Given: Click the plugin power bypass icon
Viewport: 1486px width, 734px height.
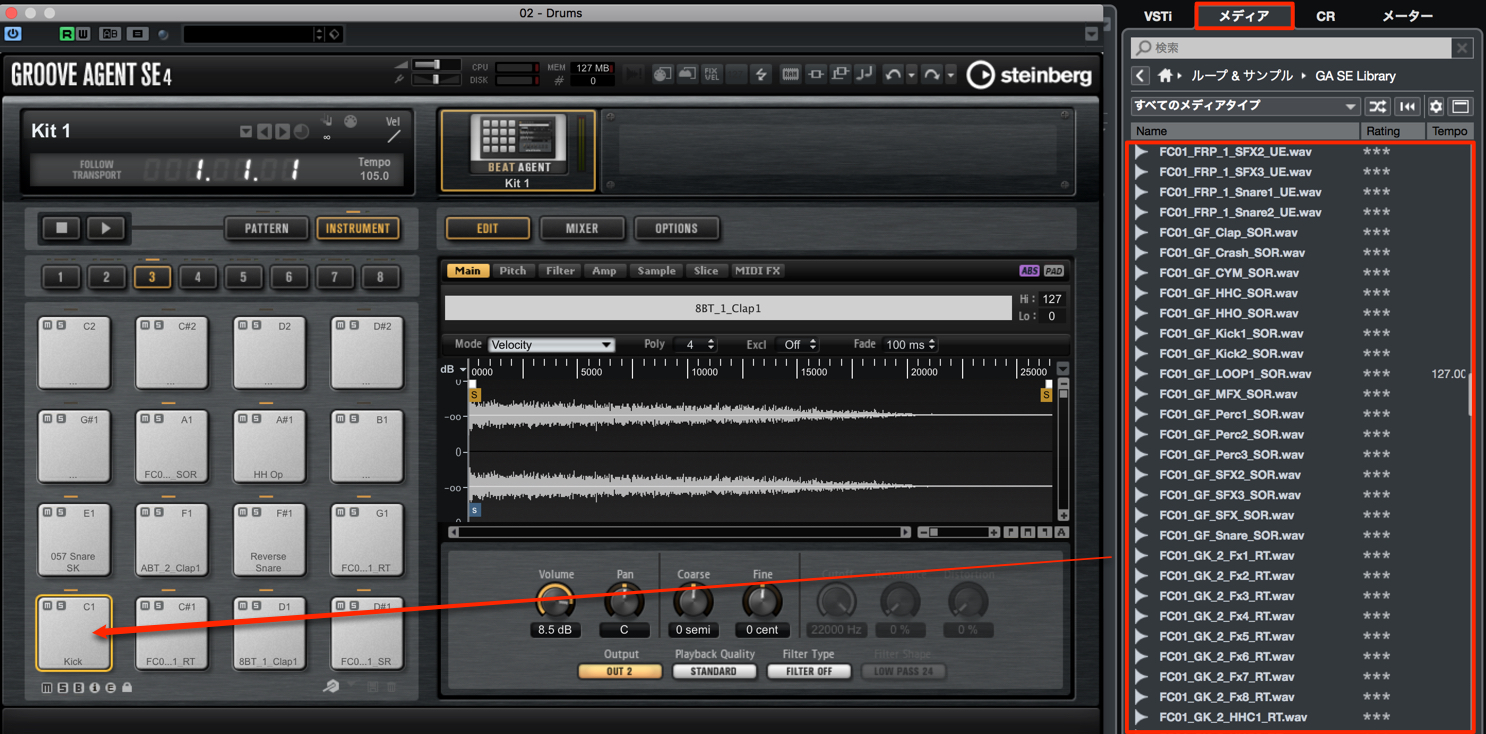Looking at the screenshot, I should 13,34.
